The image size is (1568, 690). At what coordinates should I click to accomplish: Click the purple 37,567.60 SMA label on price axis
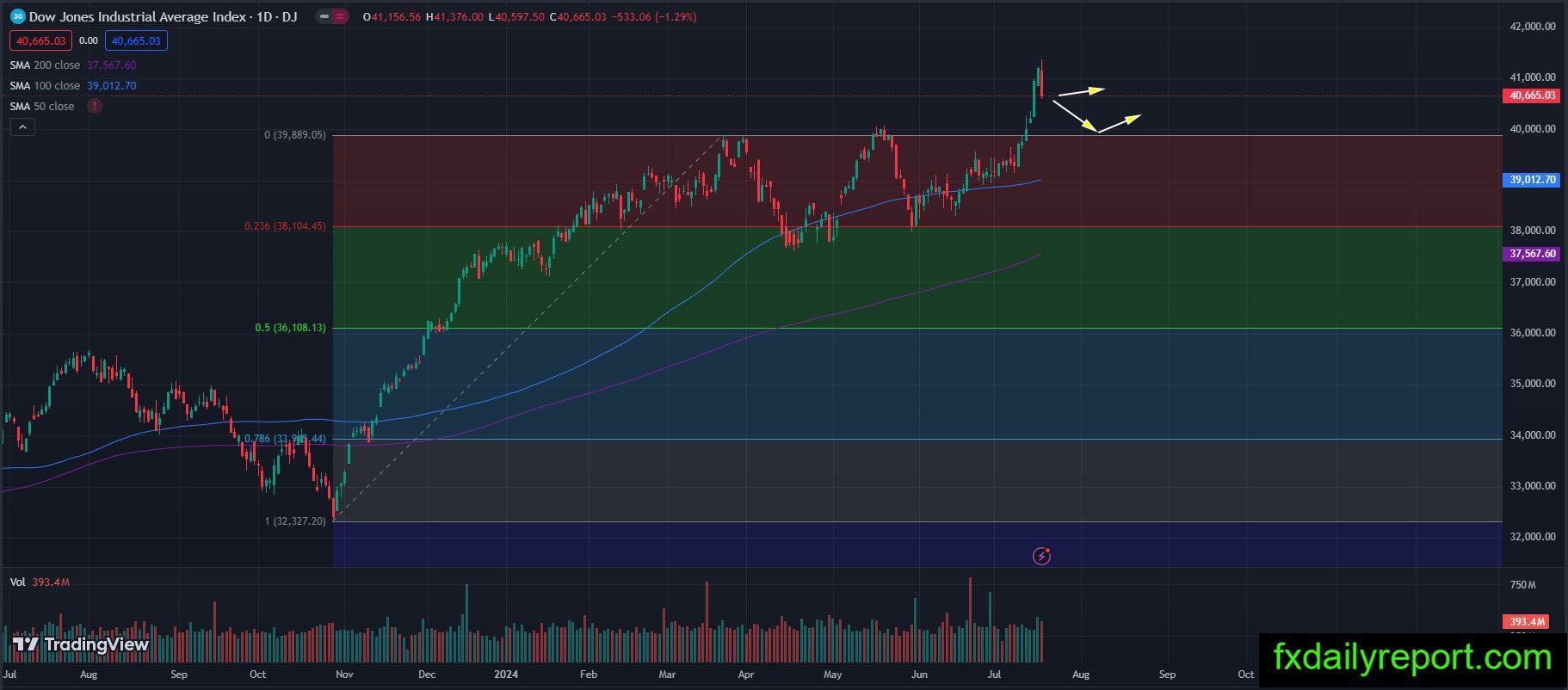coord(1531,254)
